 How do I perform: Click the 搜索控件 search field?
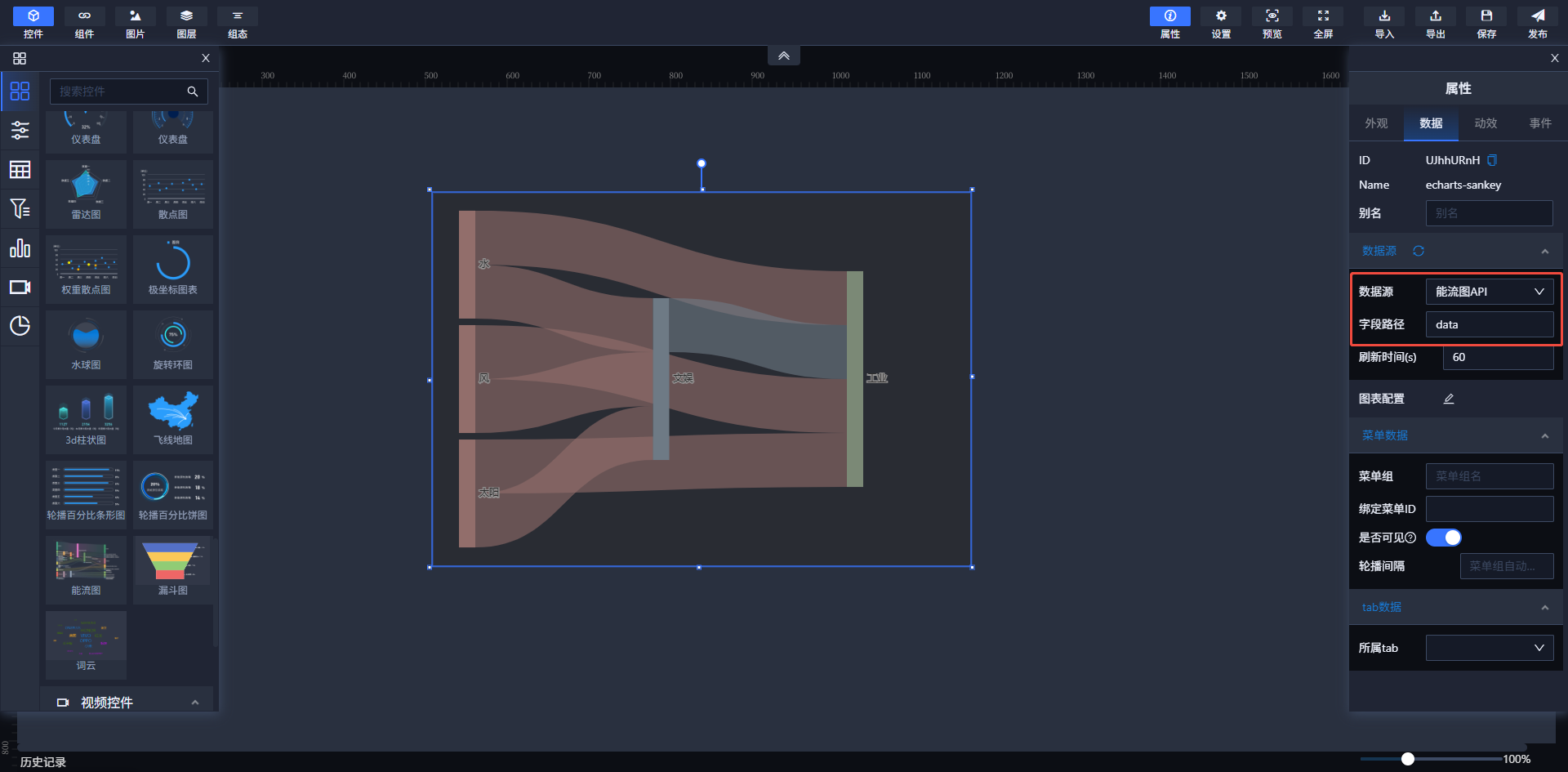pyautogui.click(x=118, y=91)
